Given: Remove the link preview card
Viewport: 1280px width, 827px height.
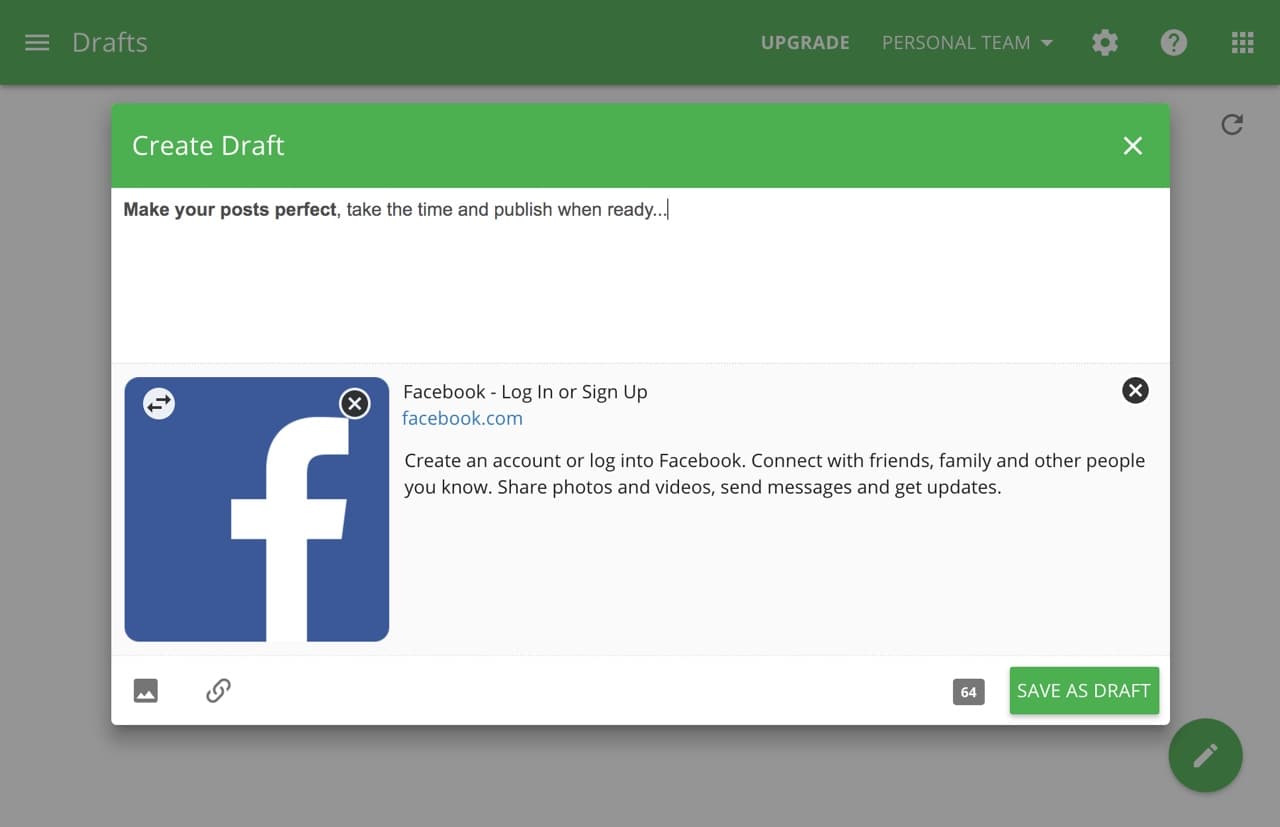Looking at the screenshot, I should coord(1135,390).
